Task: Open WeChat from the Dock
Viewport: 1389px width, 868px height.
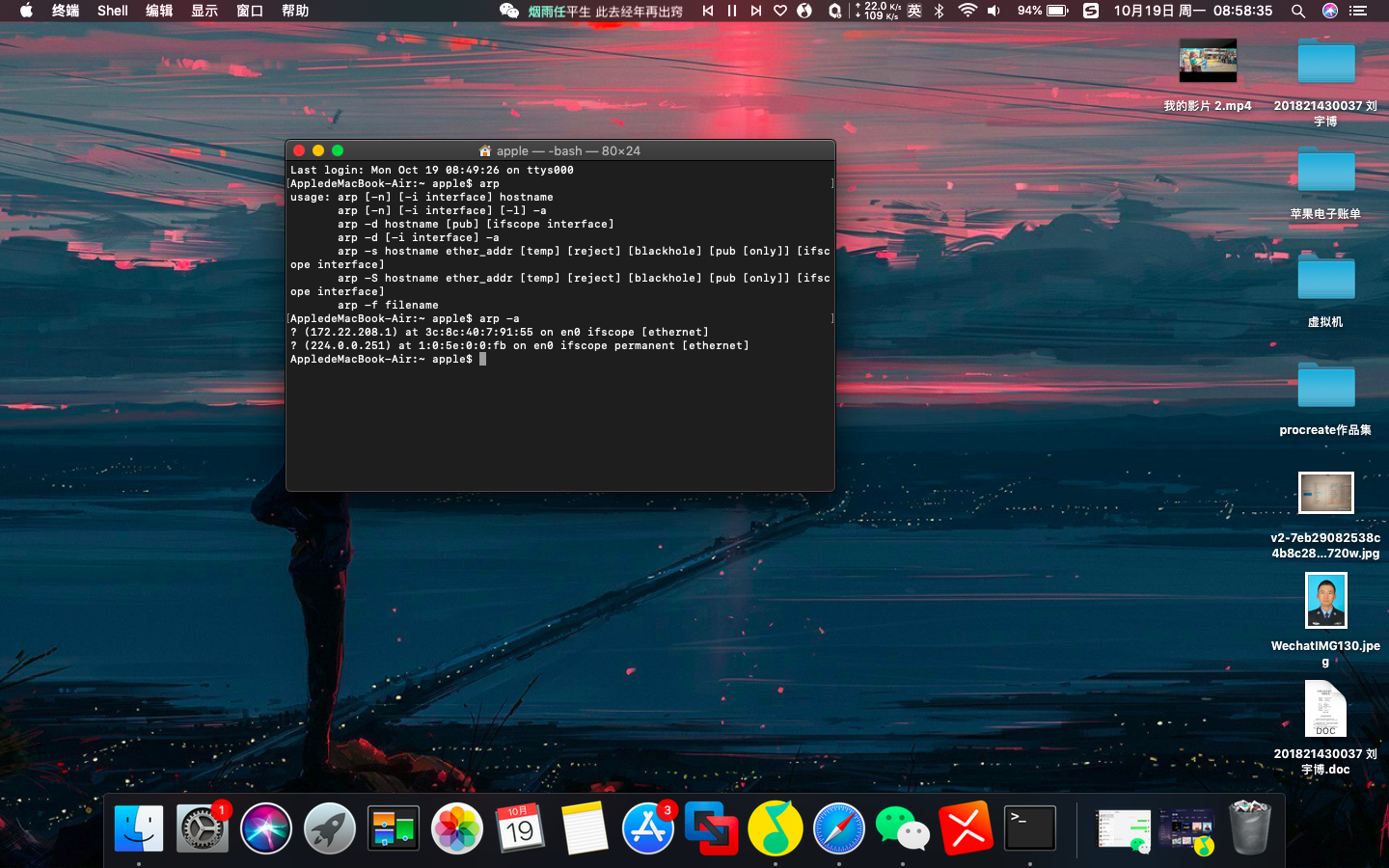Action: [902, 828]
